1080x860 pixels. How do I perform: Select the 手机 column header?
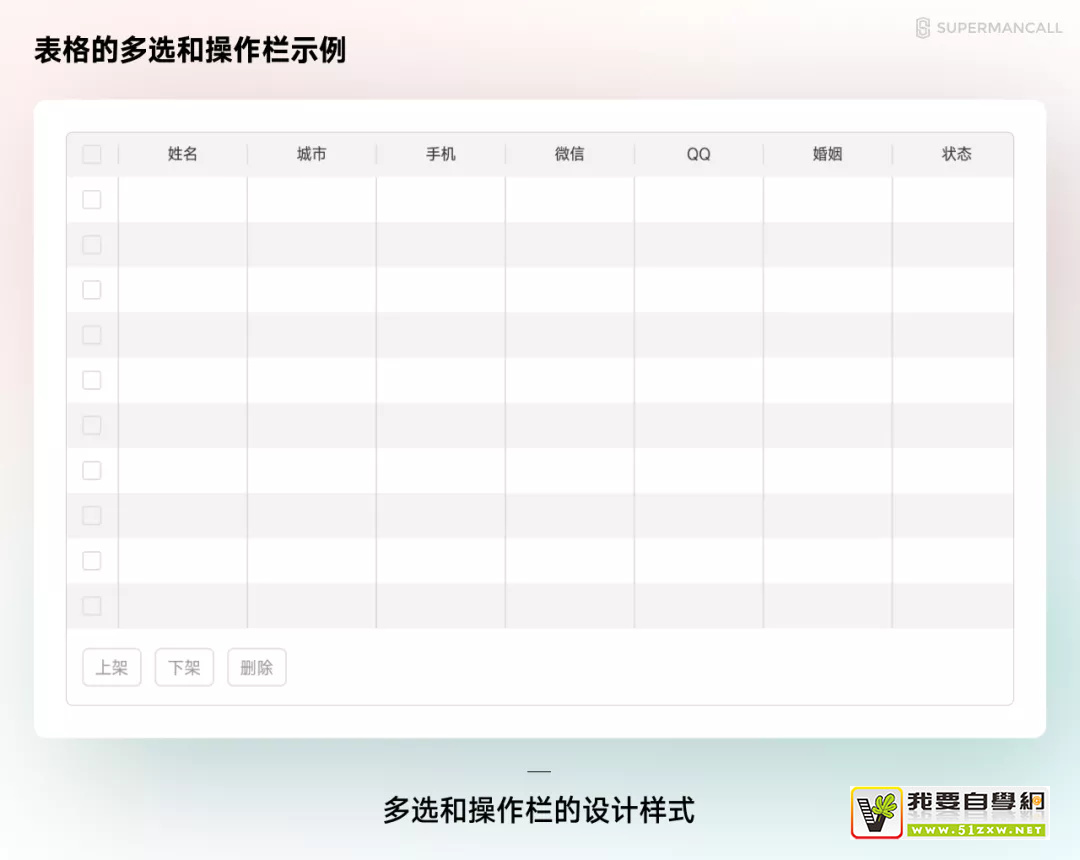pyautogui.click(x=441, y=154)
